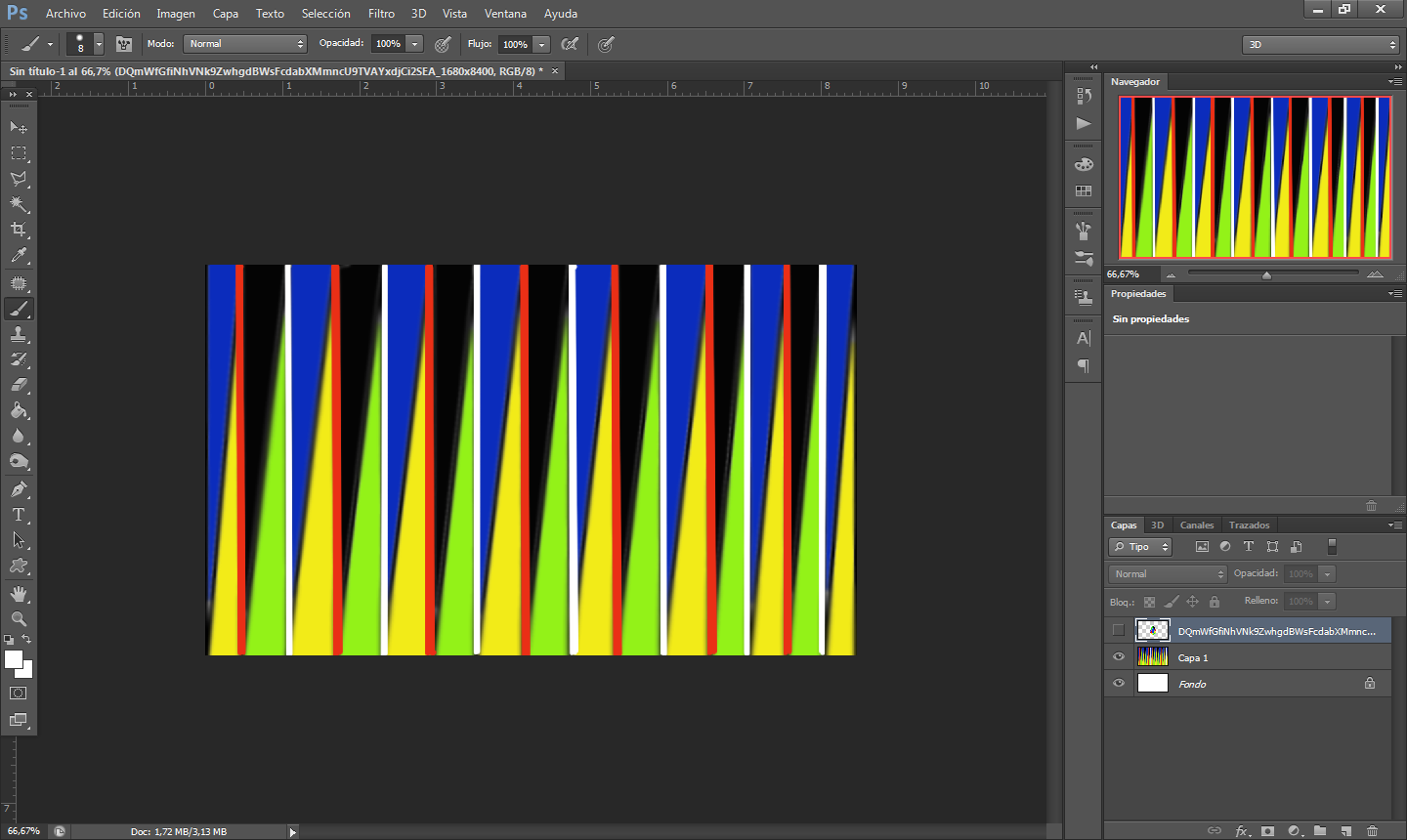Select the Pen tool

click(19, 489)
